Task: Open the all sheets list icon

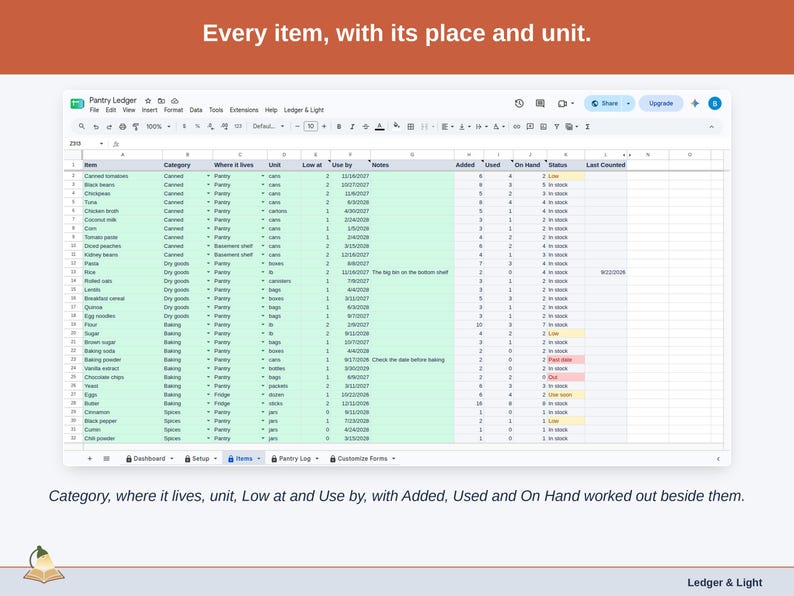Action: 106,459
